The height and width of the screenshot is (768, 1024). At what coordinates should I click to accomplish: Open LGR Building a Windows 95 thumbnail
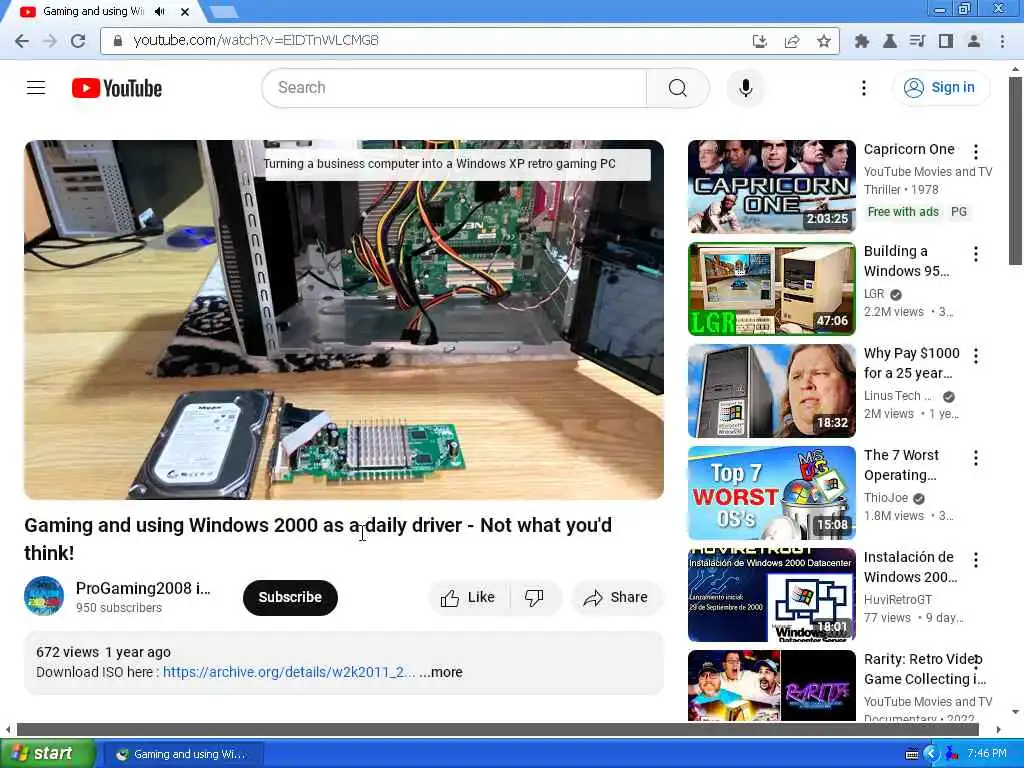[772, 289]
